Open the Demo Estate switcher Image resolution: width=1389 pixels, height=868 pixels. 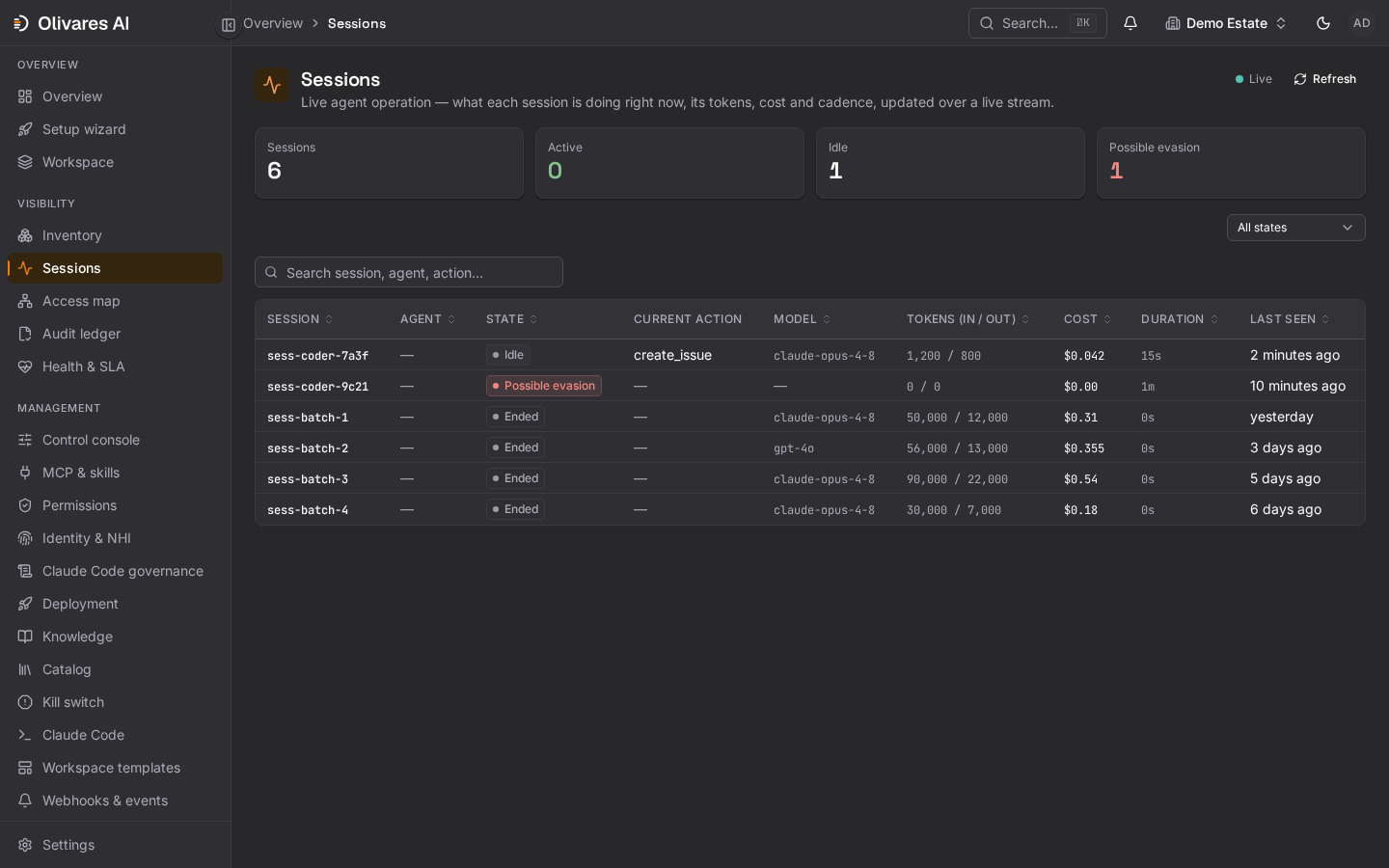(1226, 23)
